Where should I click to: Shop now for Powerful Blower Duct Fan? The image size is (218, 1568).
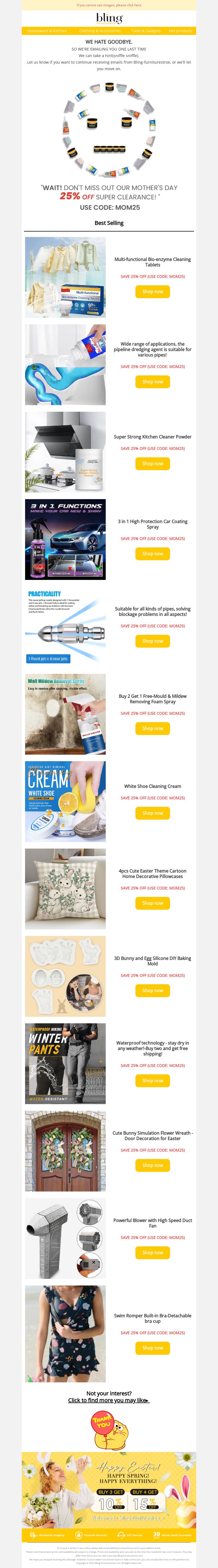(x=152, y=1253)
